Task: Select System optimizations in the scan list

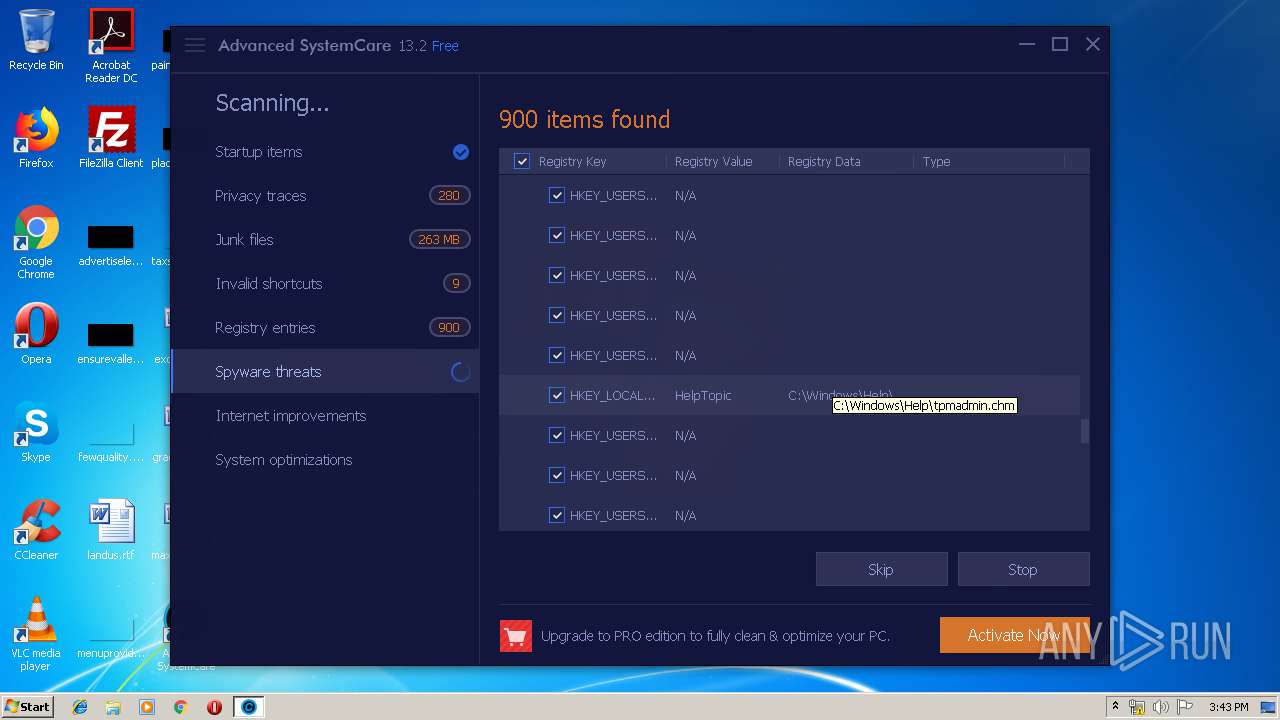Action: point(325,460)
